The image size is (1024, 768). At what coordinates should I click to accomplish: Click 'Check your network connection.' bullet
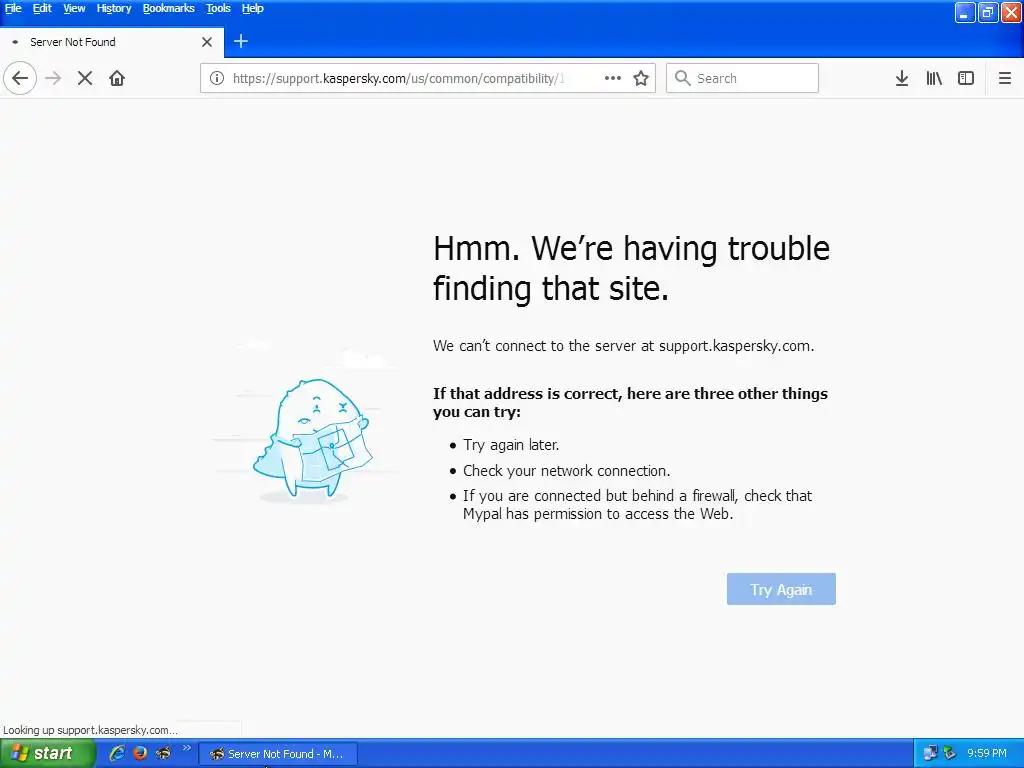(566, 471)
